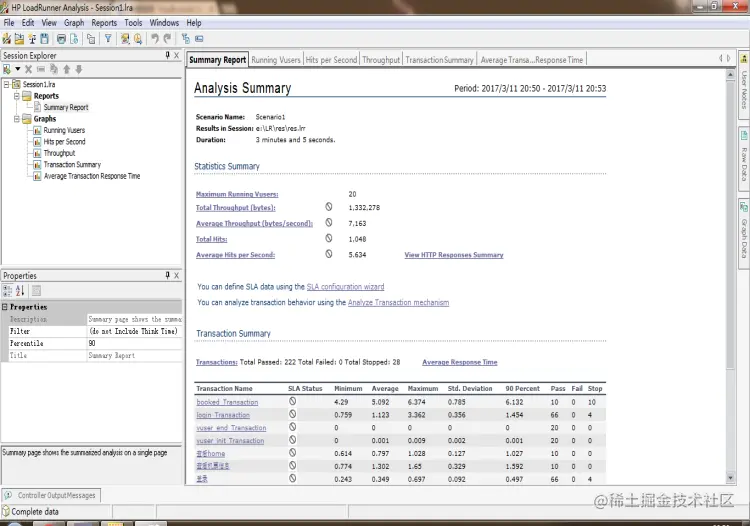Open View HTTP Responses Summary link

click(x=454, y=255)
